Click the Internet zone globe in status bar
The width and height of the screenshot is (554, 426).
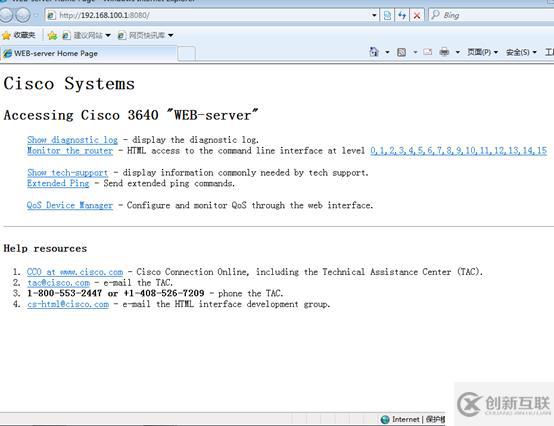click(385, 419)
